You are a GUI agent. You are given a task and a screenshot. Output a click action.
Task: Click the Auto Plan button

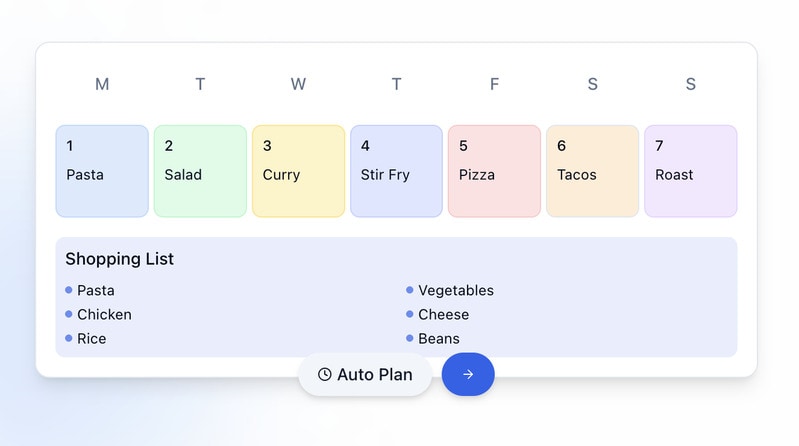365,375
